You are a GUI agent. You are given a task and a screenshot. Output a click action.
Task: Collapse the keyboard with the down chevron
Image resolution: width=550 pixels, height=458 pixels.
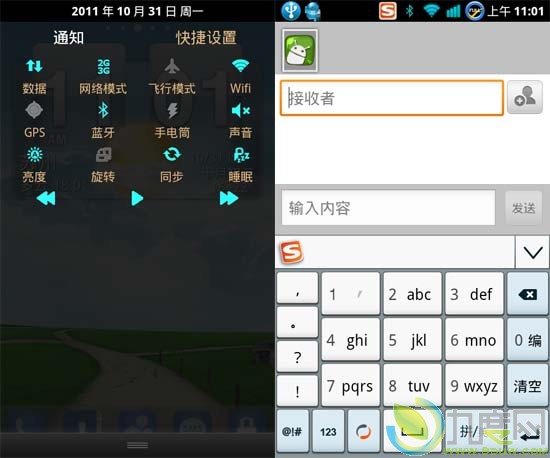(532, 252)
